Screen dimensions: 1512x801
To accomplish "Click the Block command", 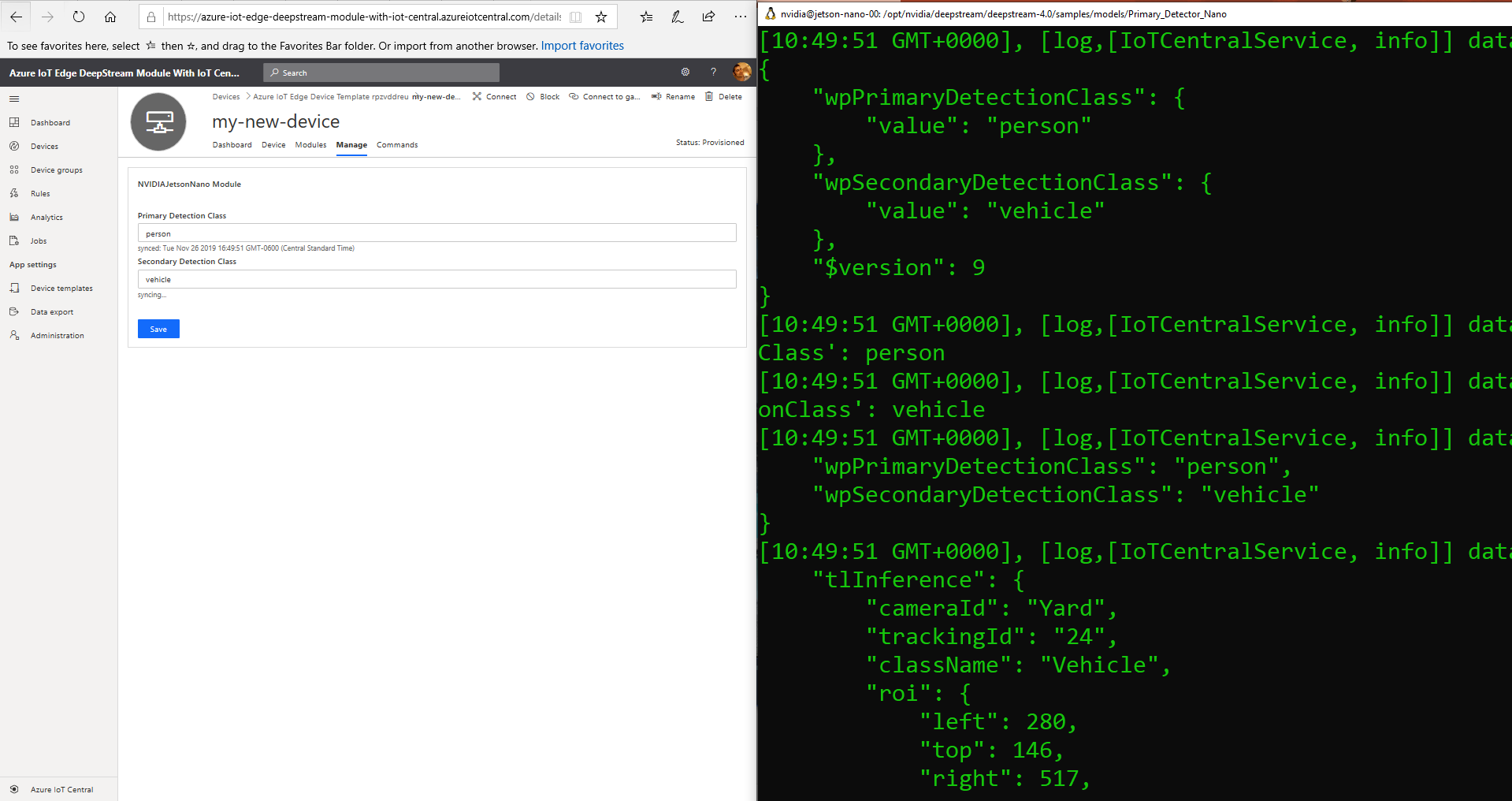I will coord(543,97).
